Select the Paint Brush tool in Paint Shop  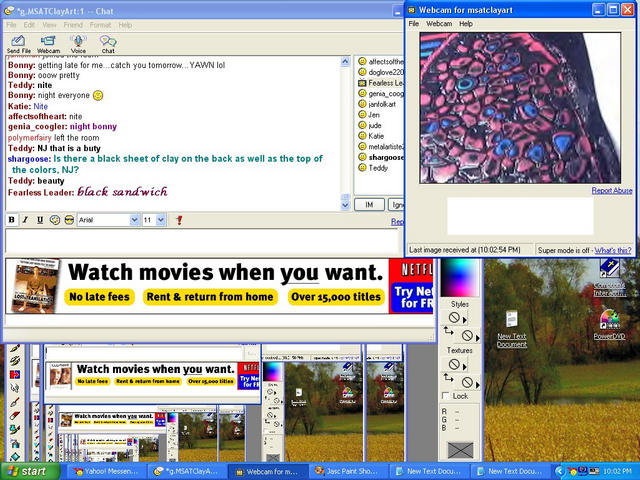click(15, 349)
